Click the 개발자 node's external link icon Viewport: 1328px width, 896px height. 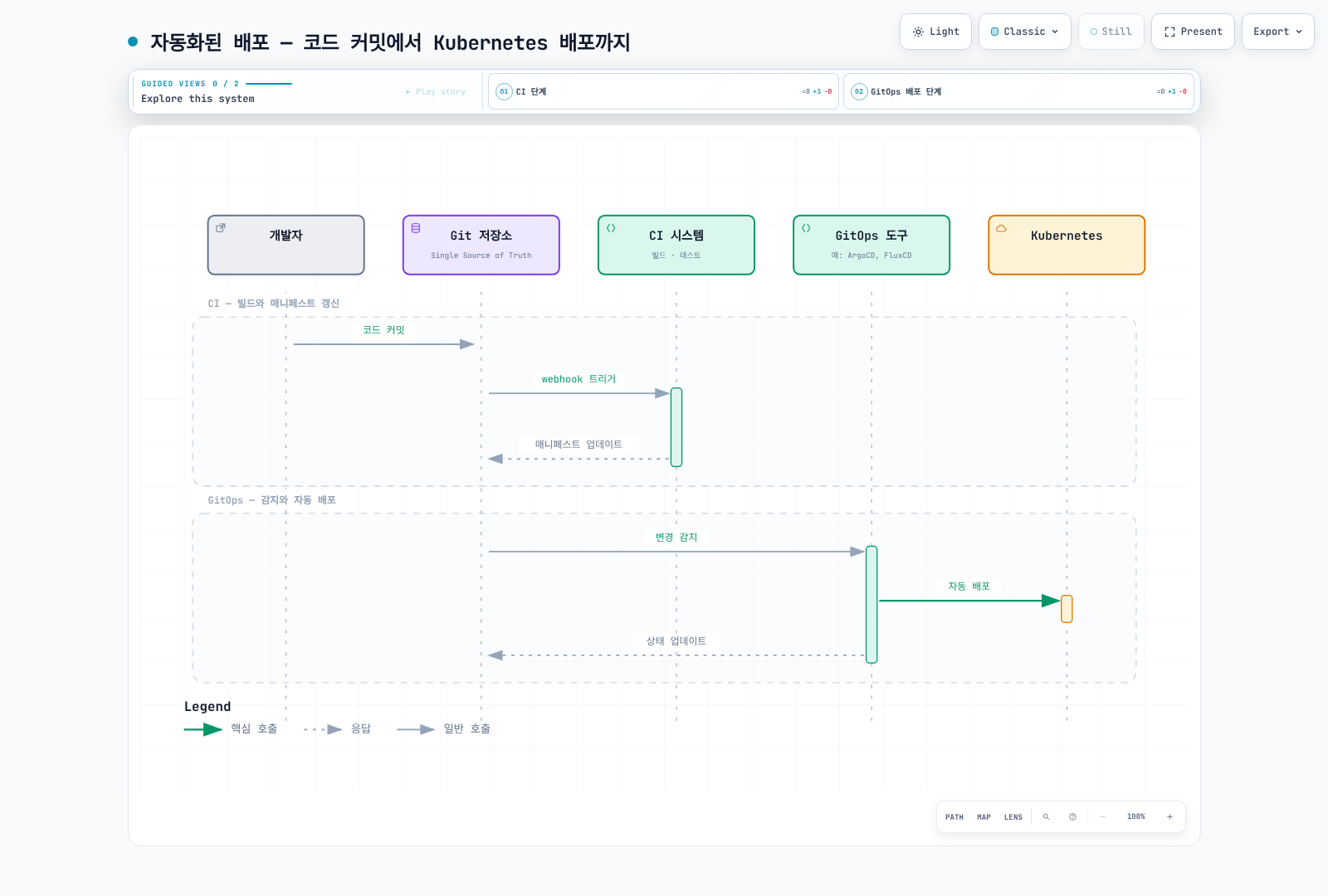(x=221, y=227)
